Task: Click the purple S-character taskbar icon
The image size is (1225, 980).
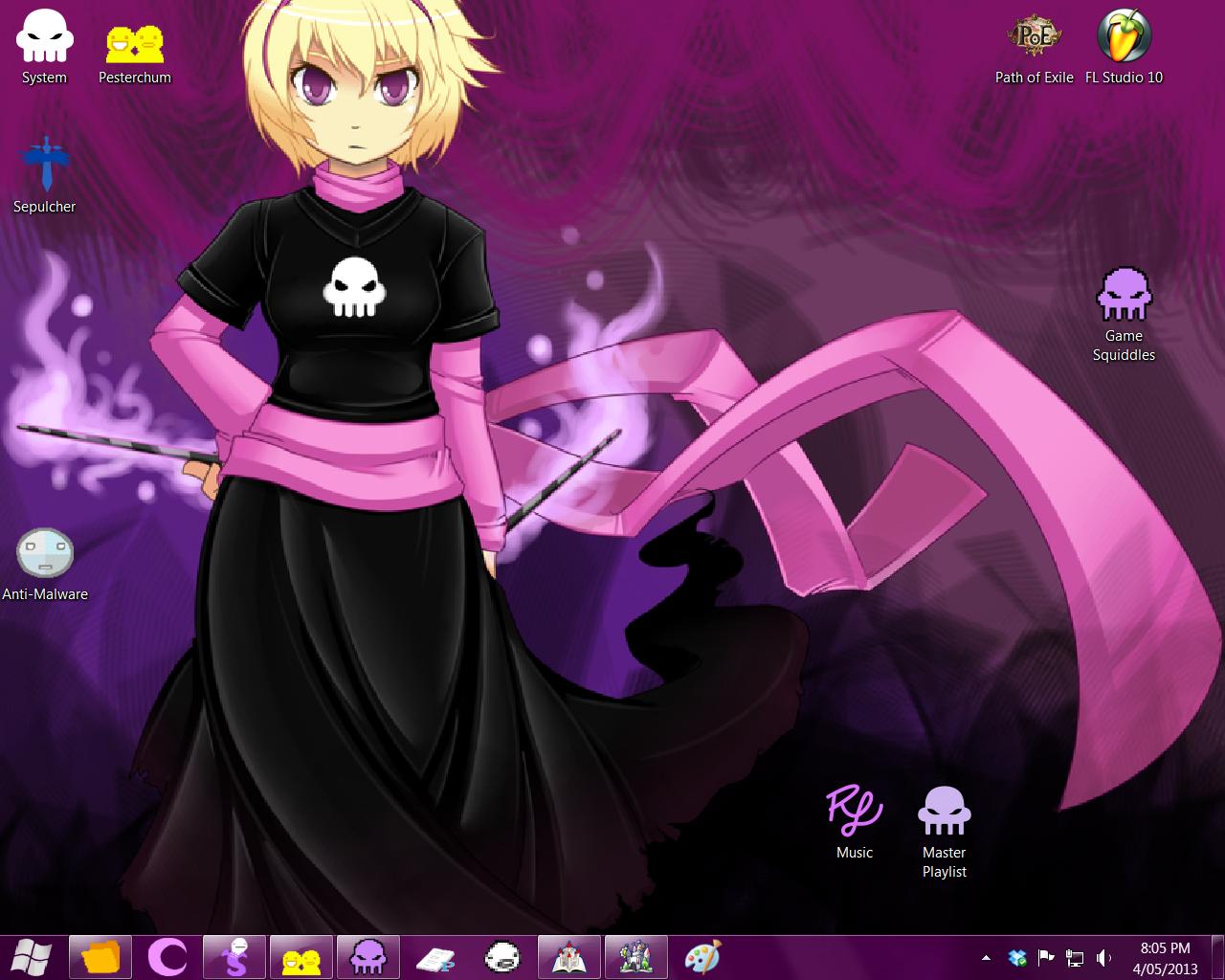Action: point(234,956)
